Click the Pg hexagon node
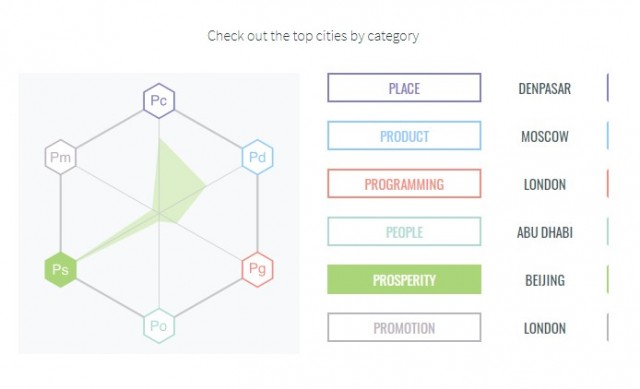640x389 pixels. pyautogui.click(x=257, y=269)
